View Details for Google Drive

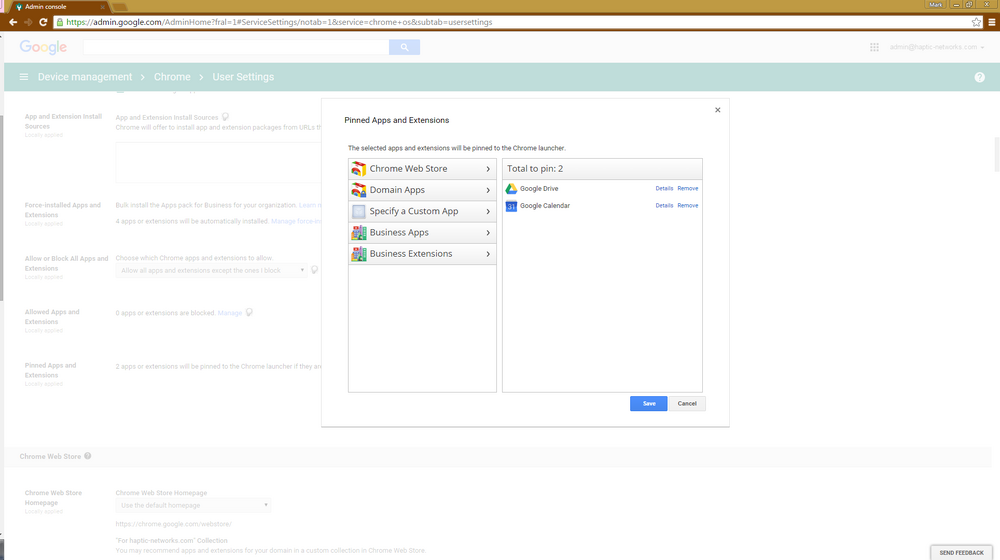pyautogui.click(x=664, y=189)
